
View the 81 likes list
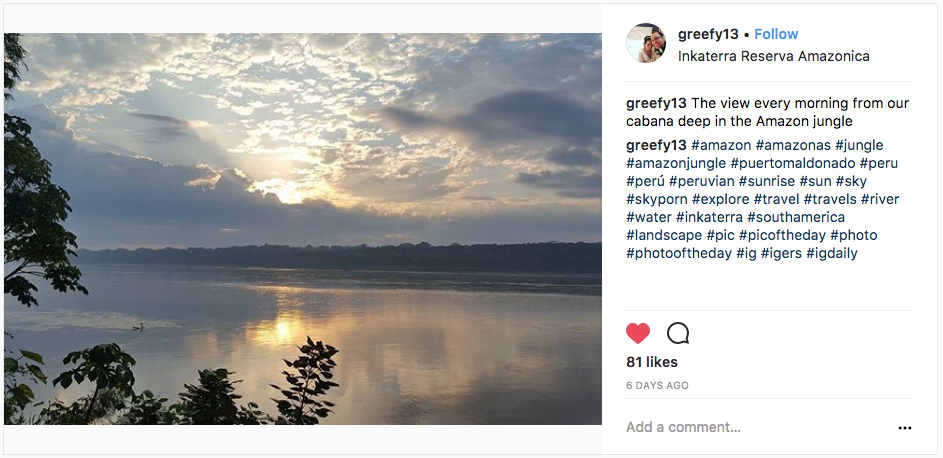(652, 362)
